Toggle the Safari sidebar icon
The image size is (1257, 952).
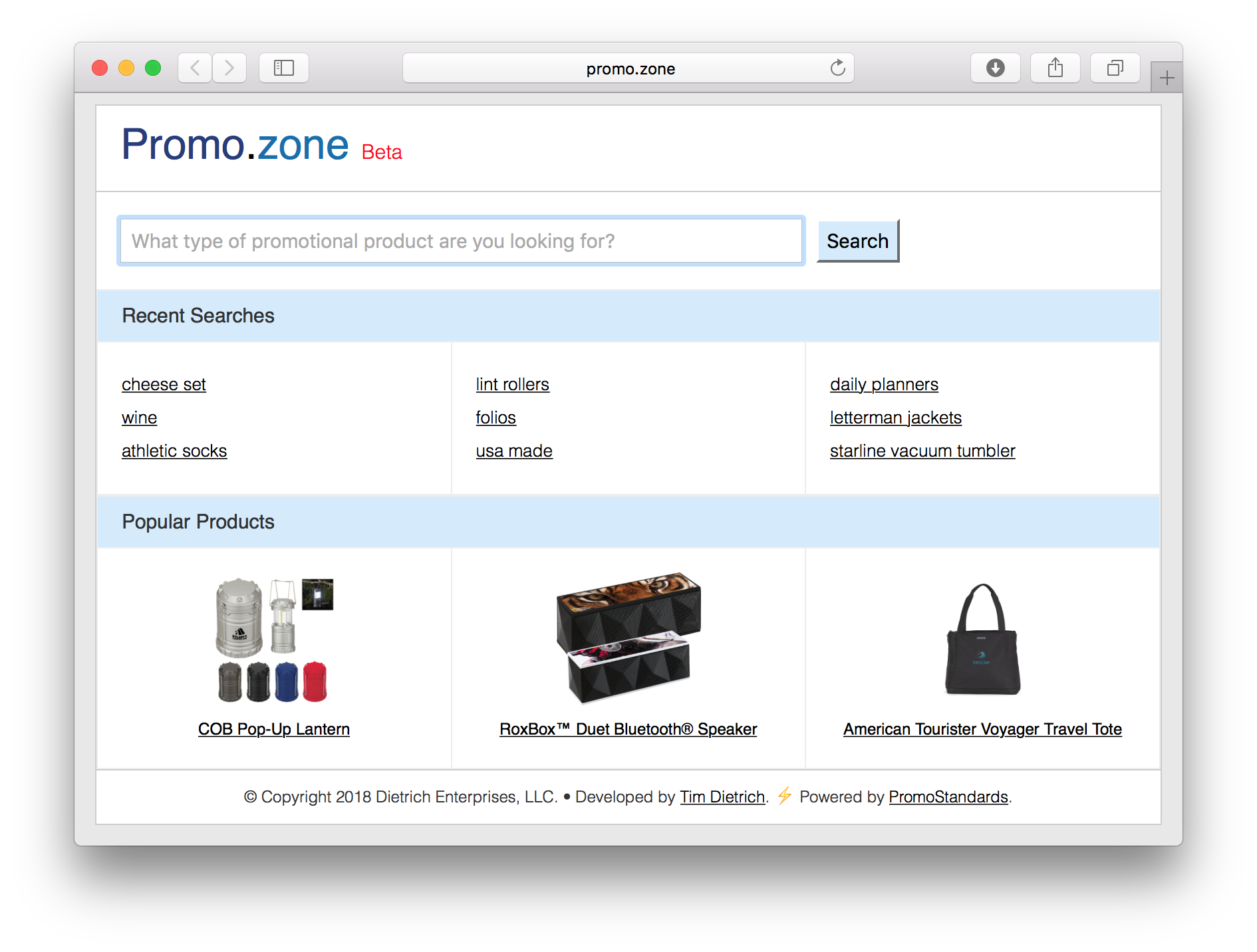point(284,68)
